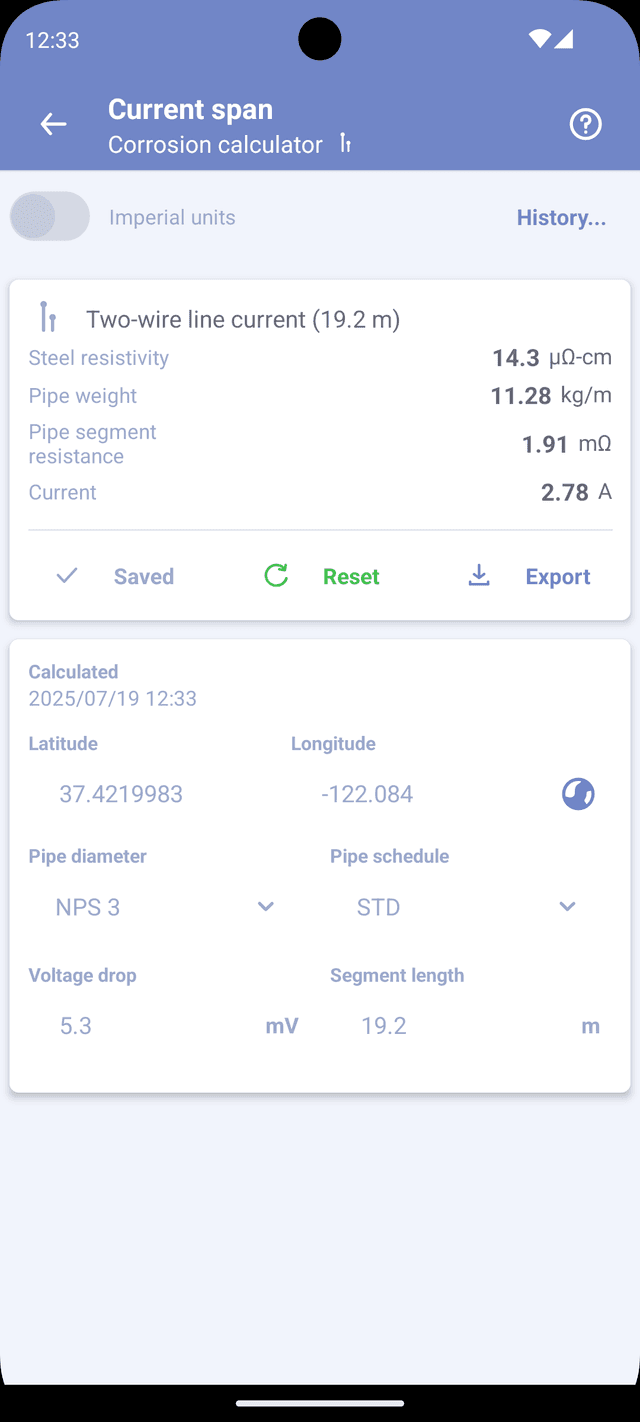Toggle the Imperial units switch

[50, 216]
